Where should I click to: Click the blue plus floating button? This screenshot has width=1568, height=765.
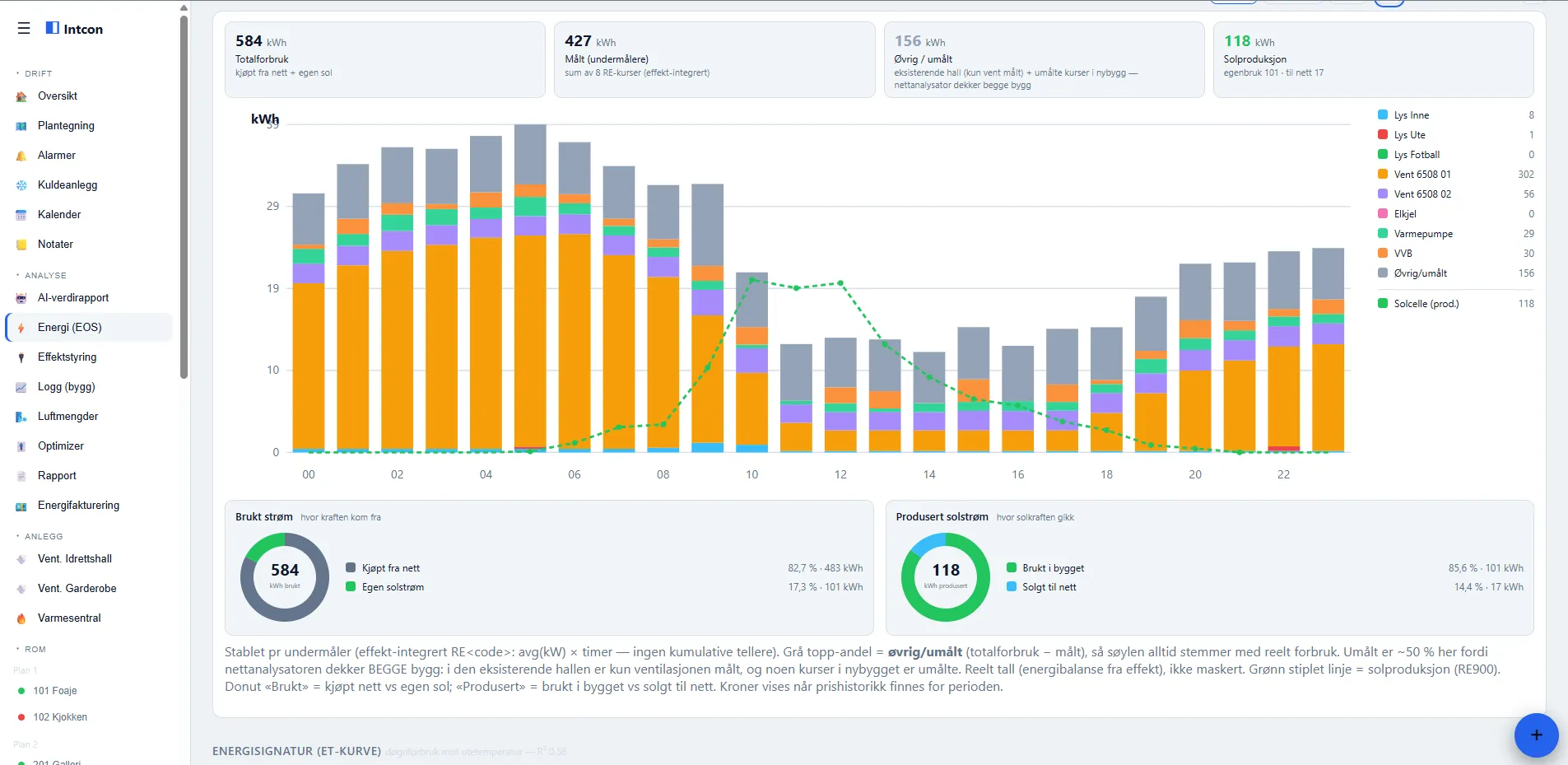[1536, 735]
